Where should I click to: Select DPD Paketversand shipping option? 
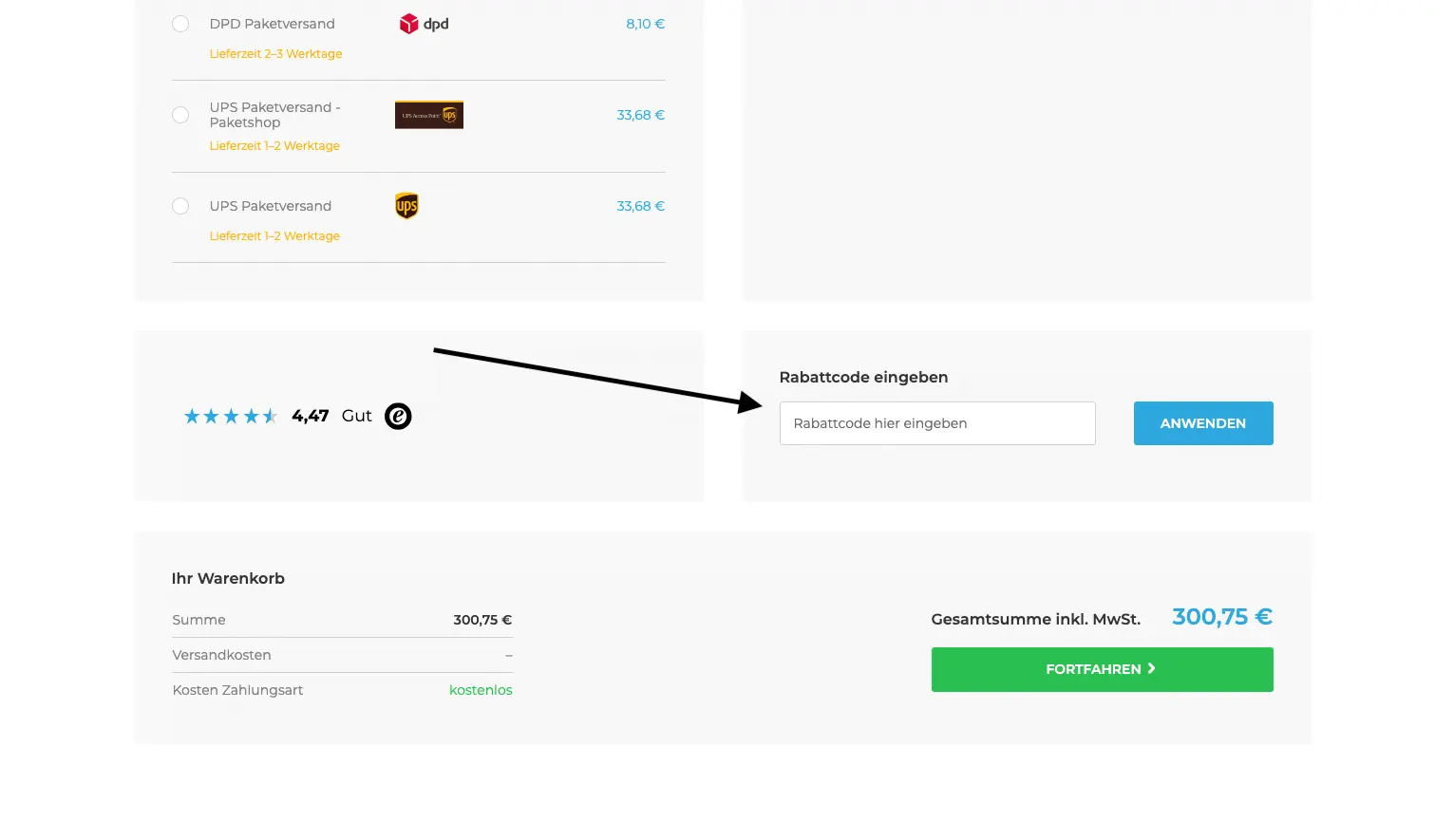pos(180,24)
